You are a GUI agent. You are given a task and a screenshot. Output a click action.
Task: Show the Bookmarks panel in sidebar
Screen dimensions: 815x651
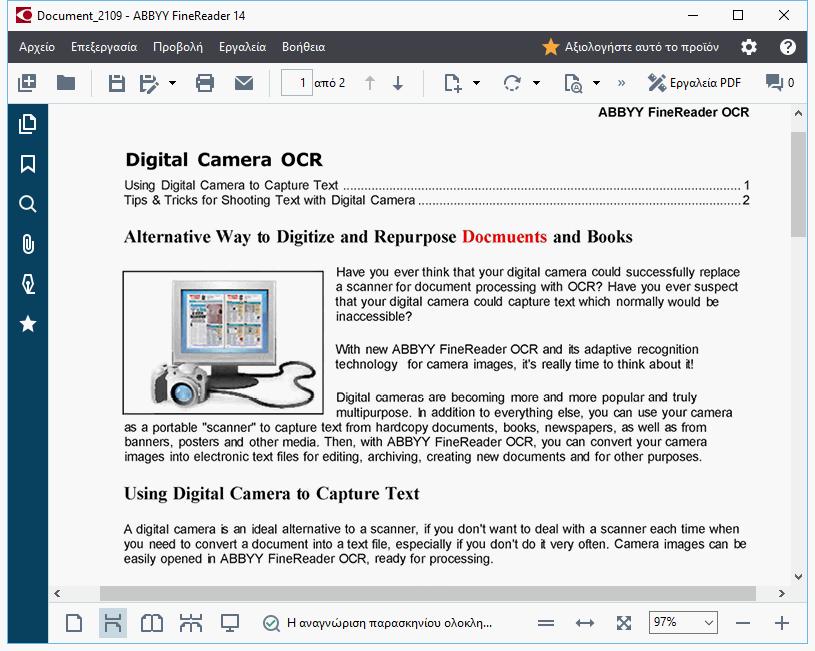(28, 164)
